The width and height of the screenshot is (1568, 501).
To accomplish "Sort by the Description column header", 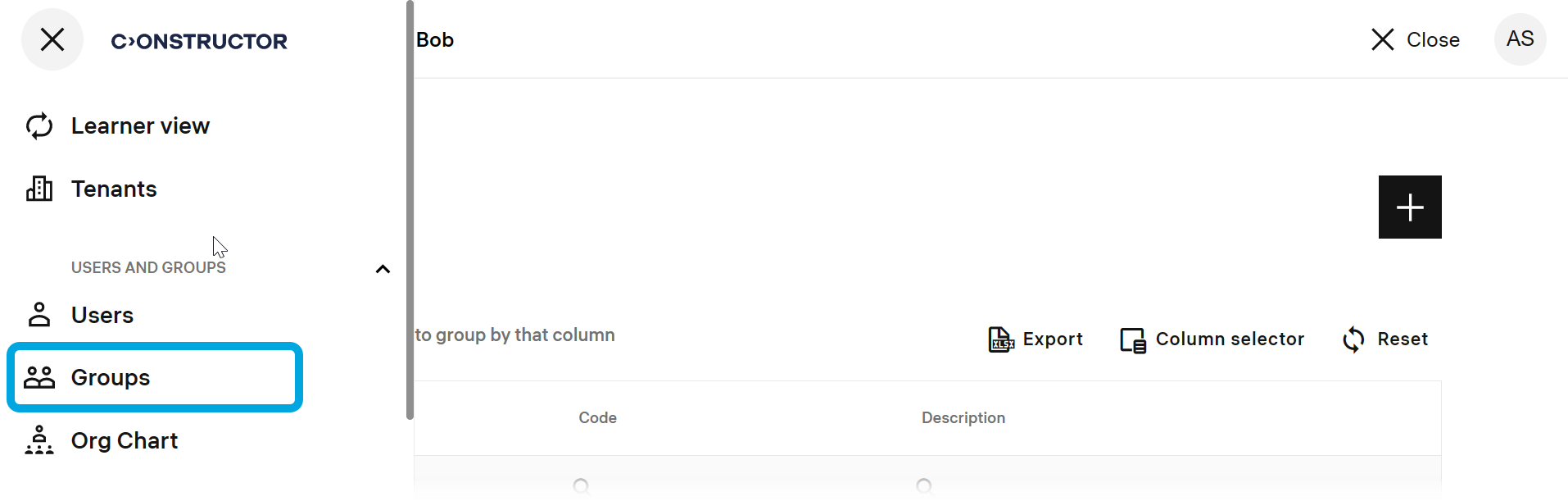I will click(963, 418).
